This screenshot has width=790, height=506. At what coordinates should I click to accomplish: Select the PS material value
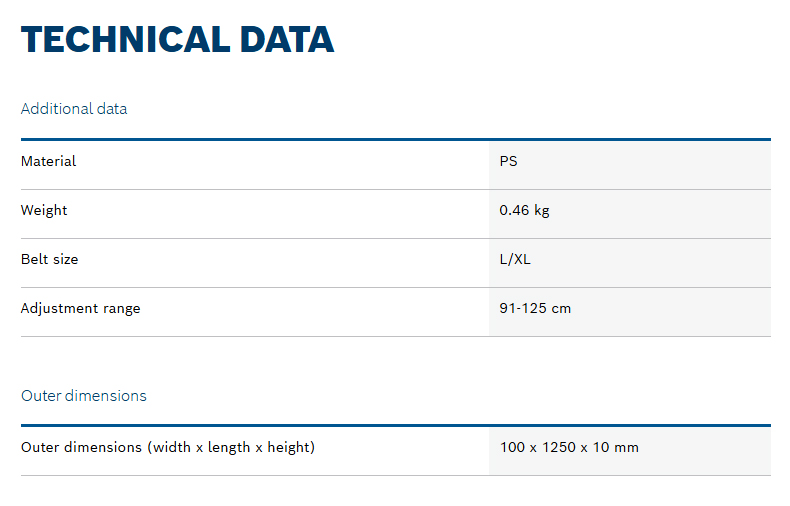pos(508,161)
